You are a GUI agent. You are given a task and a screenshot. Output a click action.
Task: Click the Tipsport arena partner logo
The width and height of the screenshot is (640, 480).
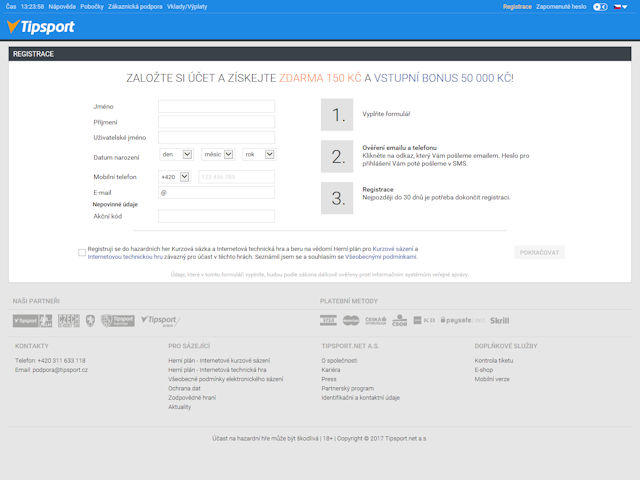(x=160, y=321)
